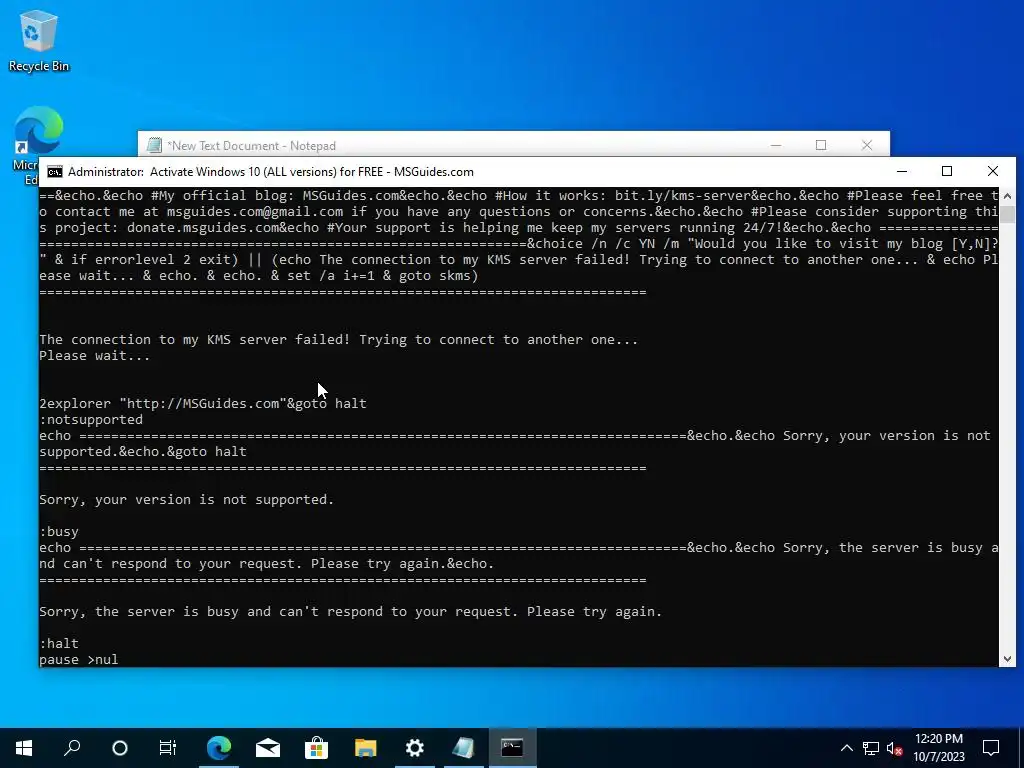Open Task View on taskbar
1024x768 pixels.
[x=168, y=748]
